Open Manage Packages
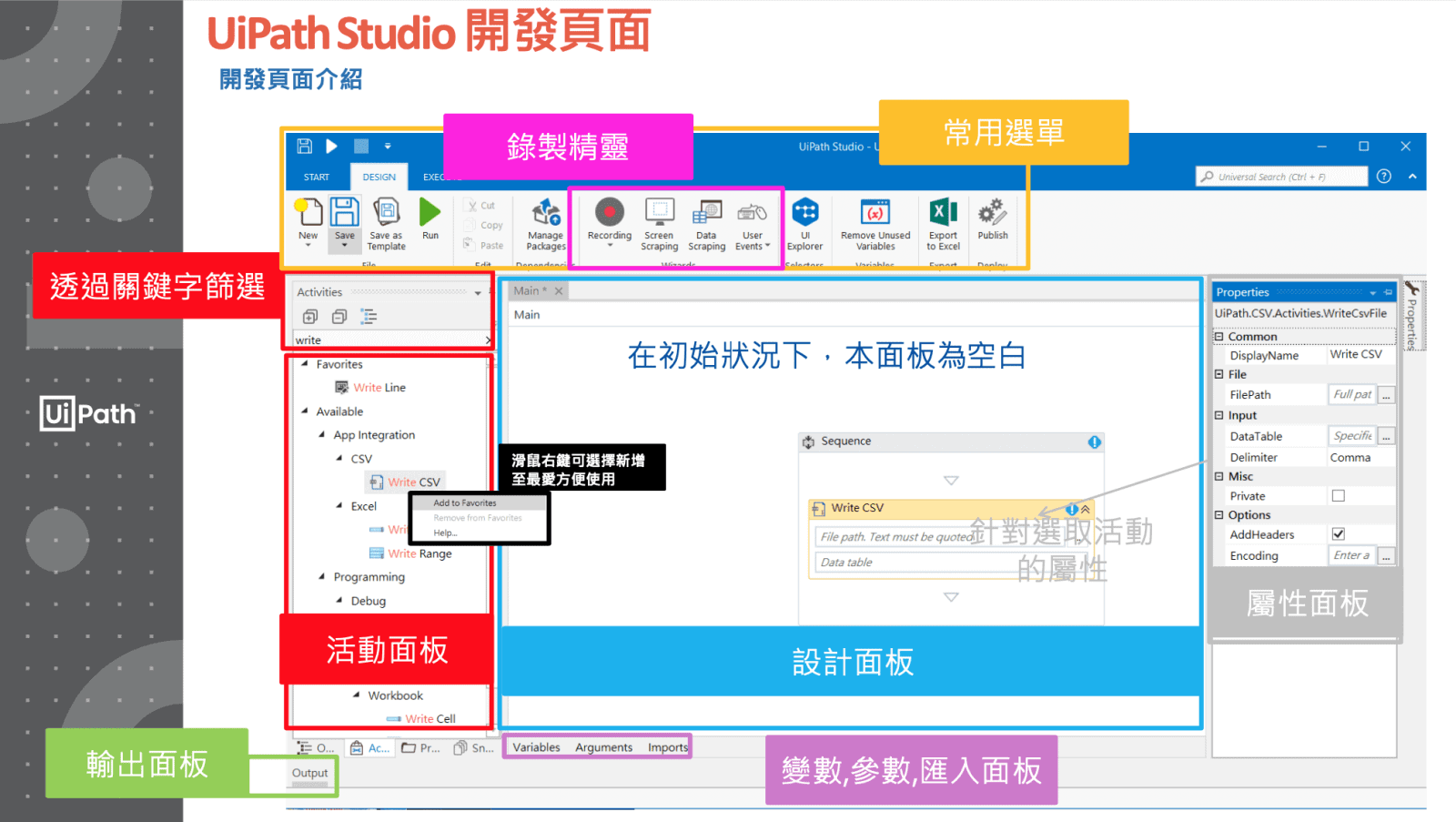The width and height of the screenshot is (1456, 822). [546, 224]
